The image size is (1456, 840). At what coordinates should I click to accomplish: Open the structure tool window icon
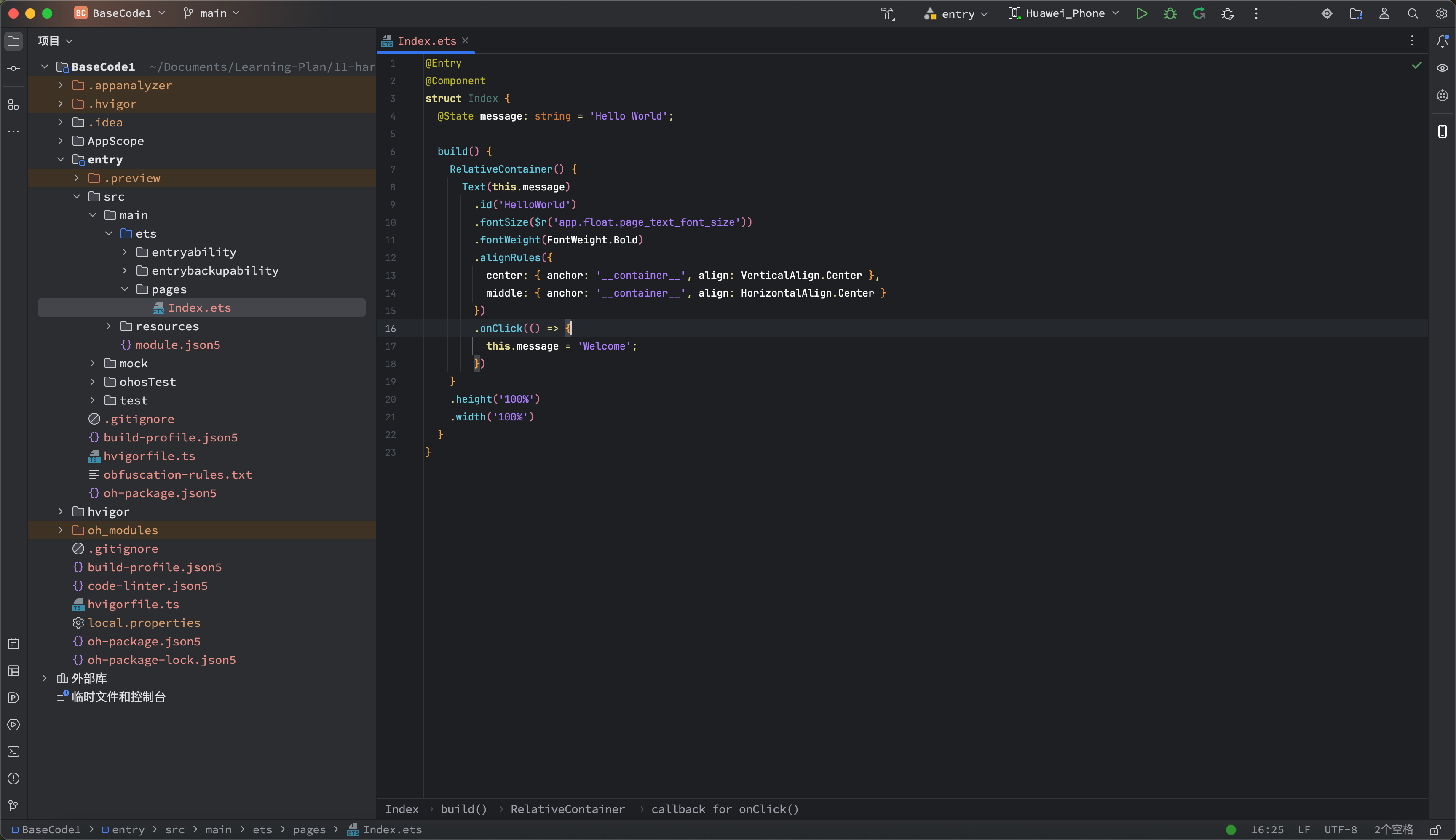click(13, 104)
